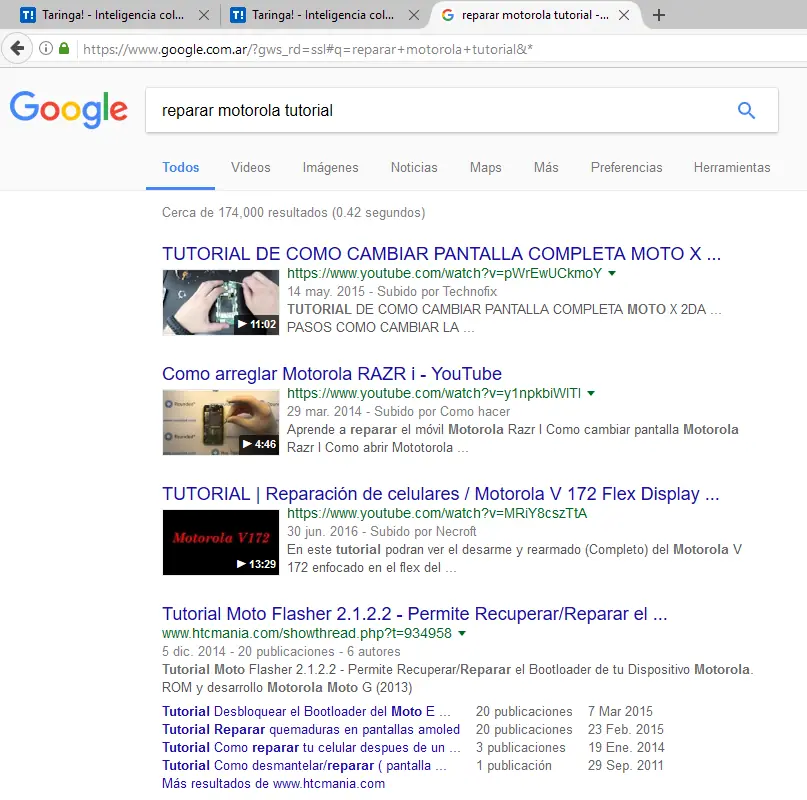Click the 14 may. 2015 Subido por Technofix text
807x800 pixels.
[392, 291]
